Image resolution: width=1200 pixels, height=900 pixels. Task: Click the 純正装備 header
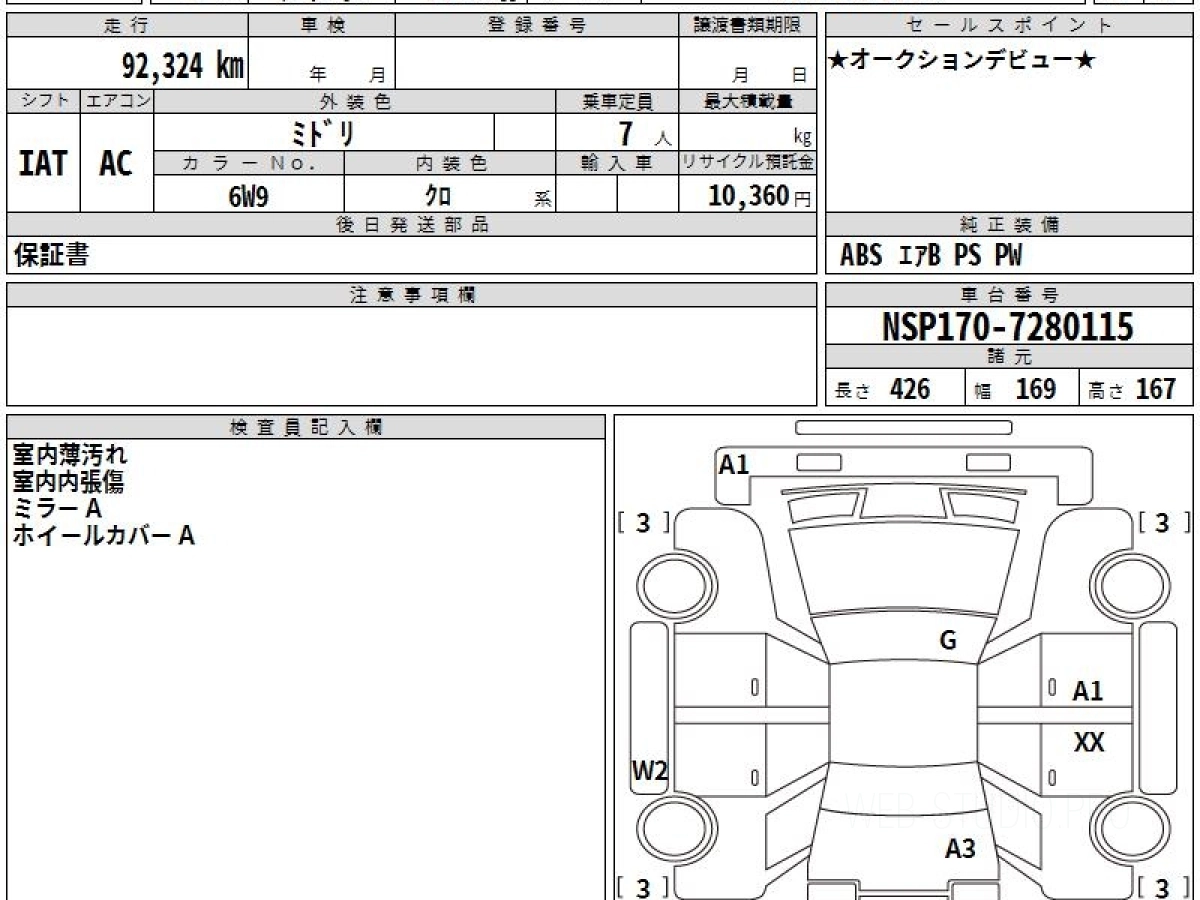(1010, 225)
